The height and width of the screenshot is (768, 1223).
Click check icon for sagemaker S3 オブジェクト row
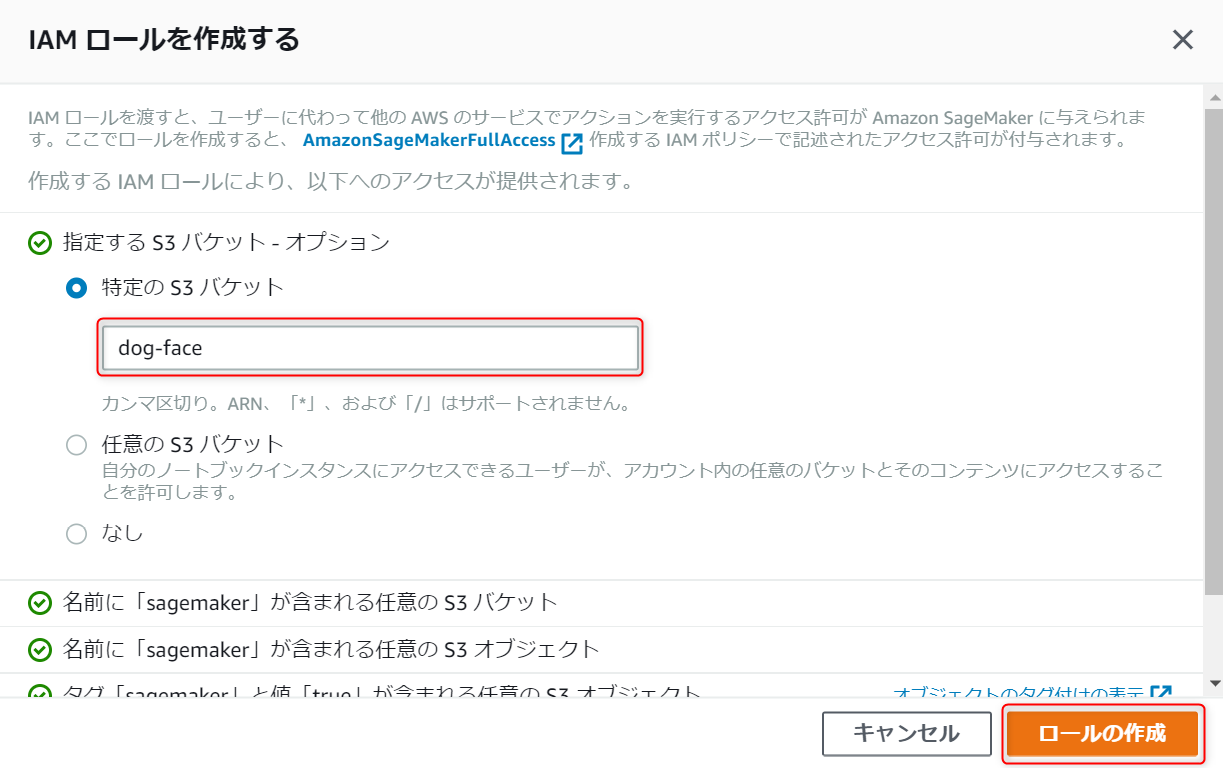(x=40, y=650)
